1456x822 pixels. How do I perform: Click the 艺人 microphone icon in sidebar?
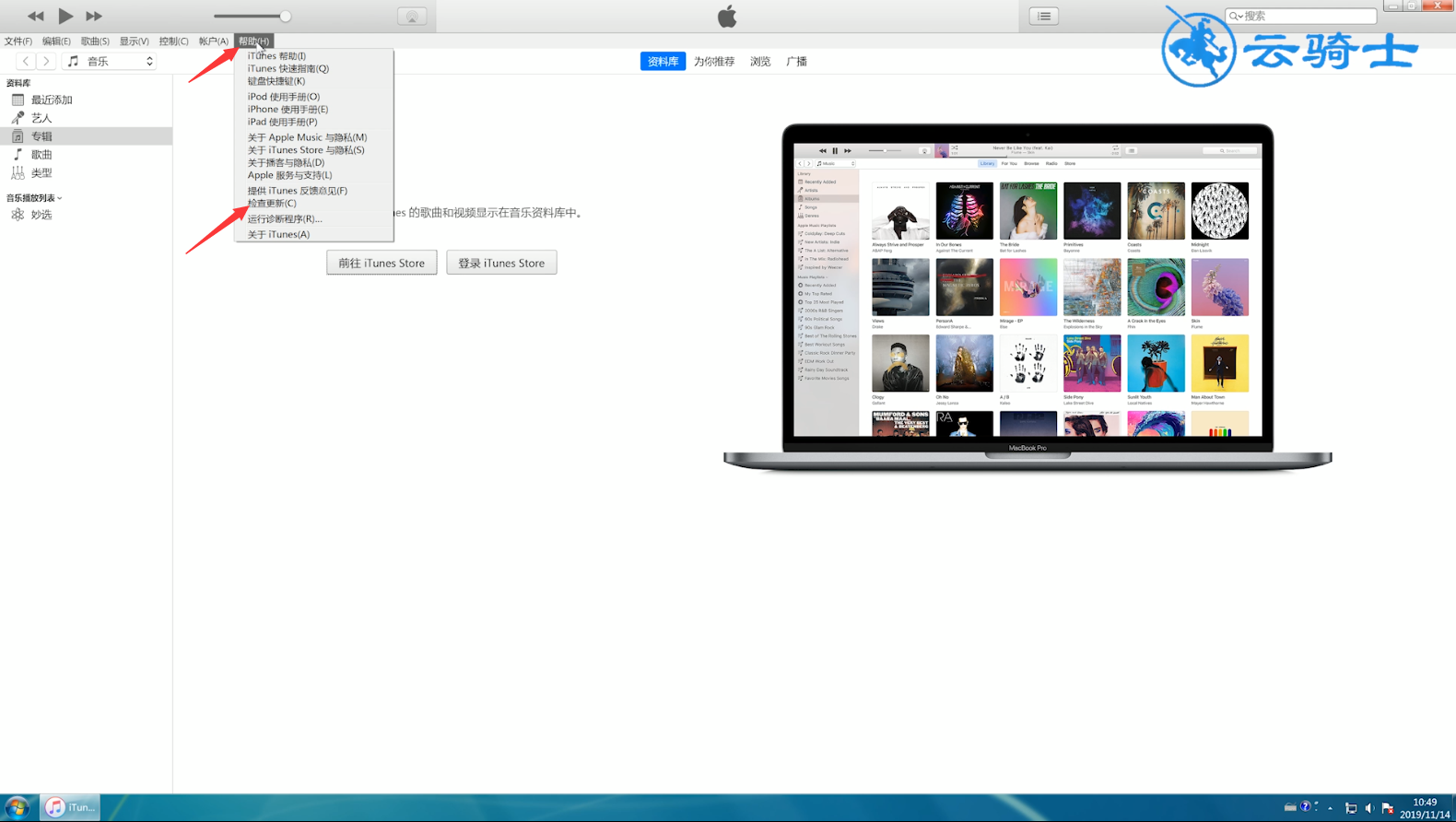point(18,118)
